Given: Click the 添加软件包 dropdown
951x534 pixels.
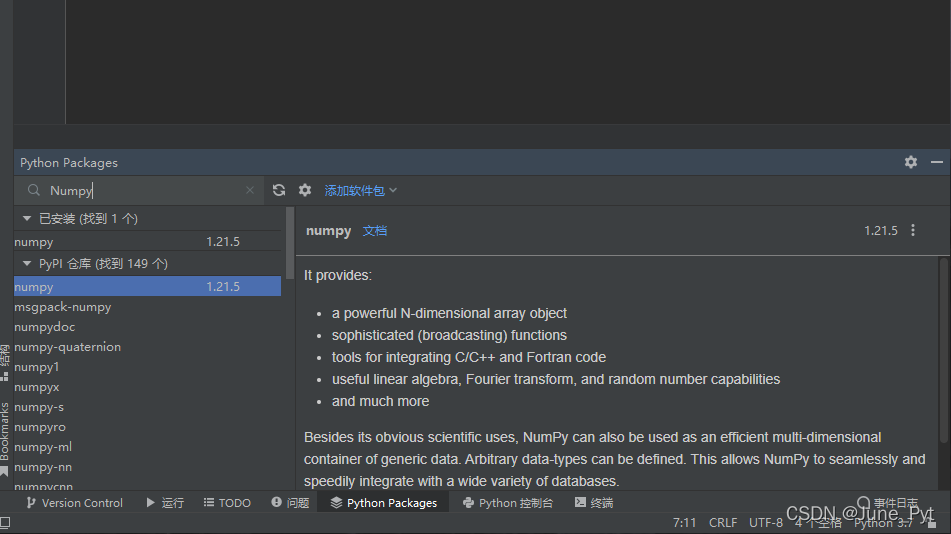Looking at the screenshot, I should pyautogui.click(x=360, y=191).
